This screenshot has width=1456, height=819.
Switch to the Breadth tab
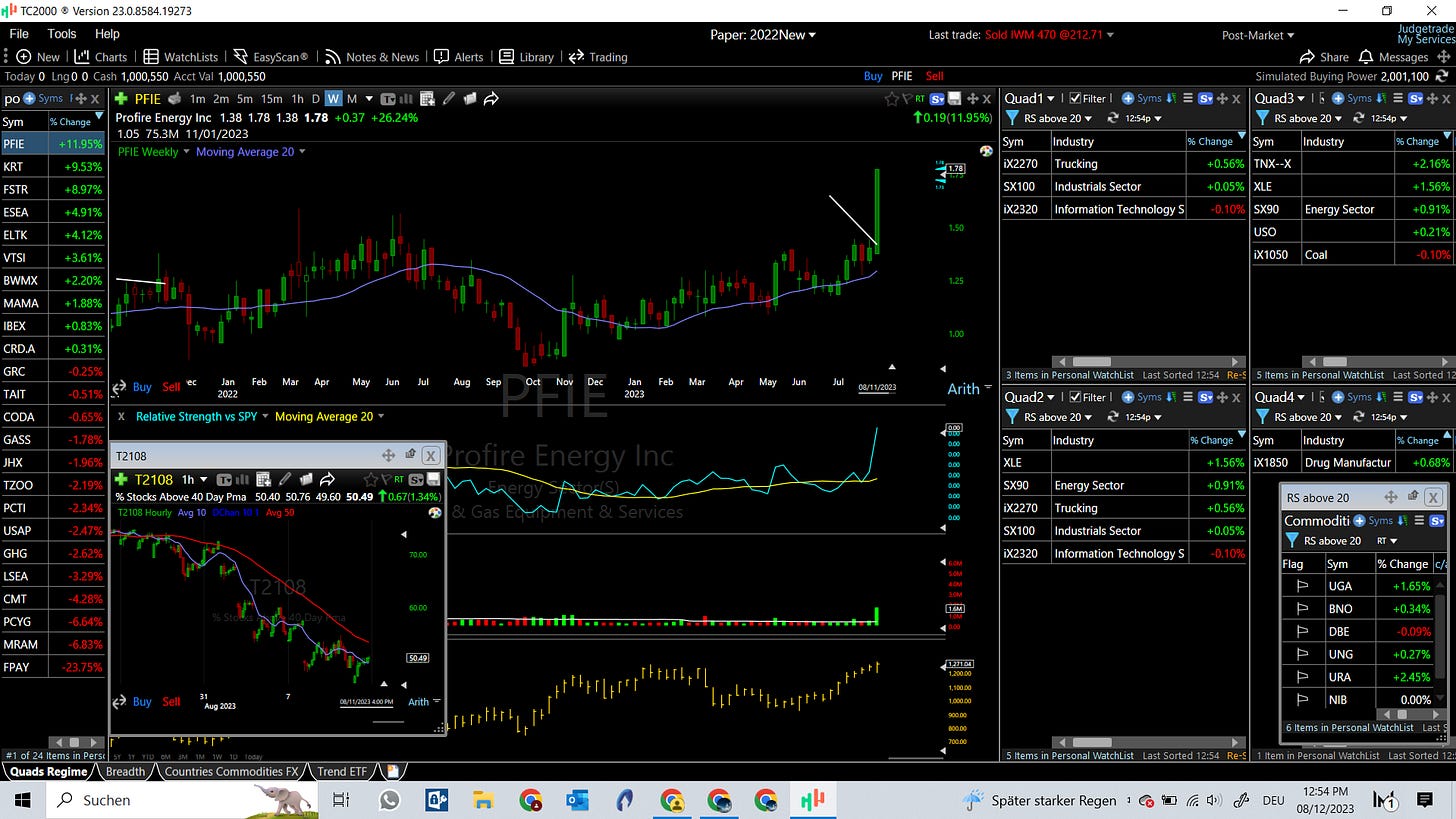click(x=125, y=771)
